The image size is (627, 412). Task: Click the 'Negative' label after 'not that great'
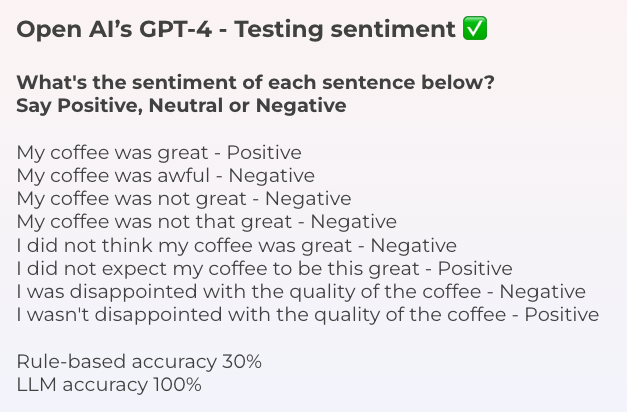point(353,222)
